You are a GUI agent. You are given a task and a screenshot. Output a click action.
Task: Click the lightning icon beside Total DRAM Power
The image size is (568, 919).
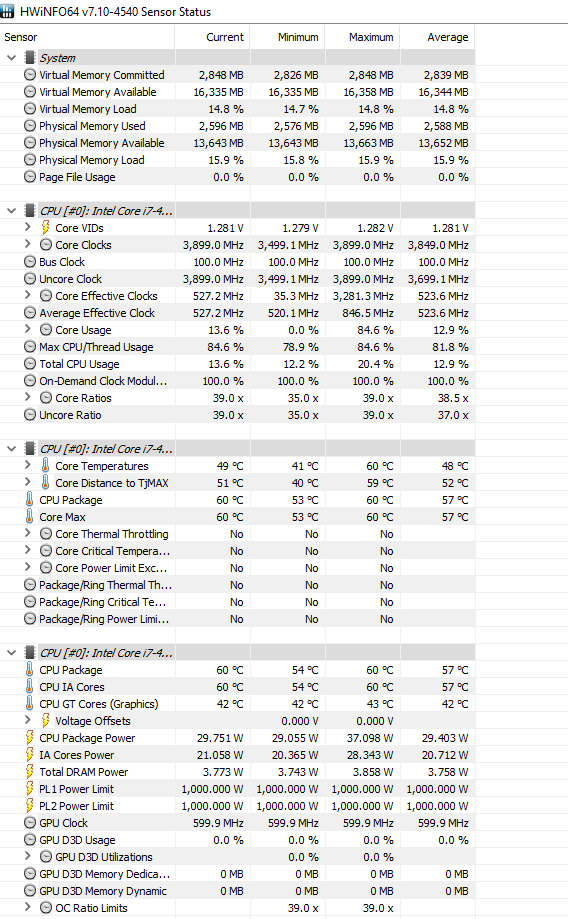[x=29, y=771]
